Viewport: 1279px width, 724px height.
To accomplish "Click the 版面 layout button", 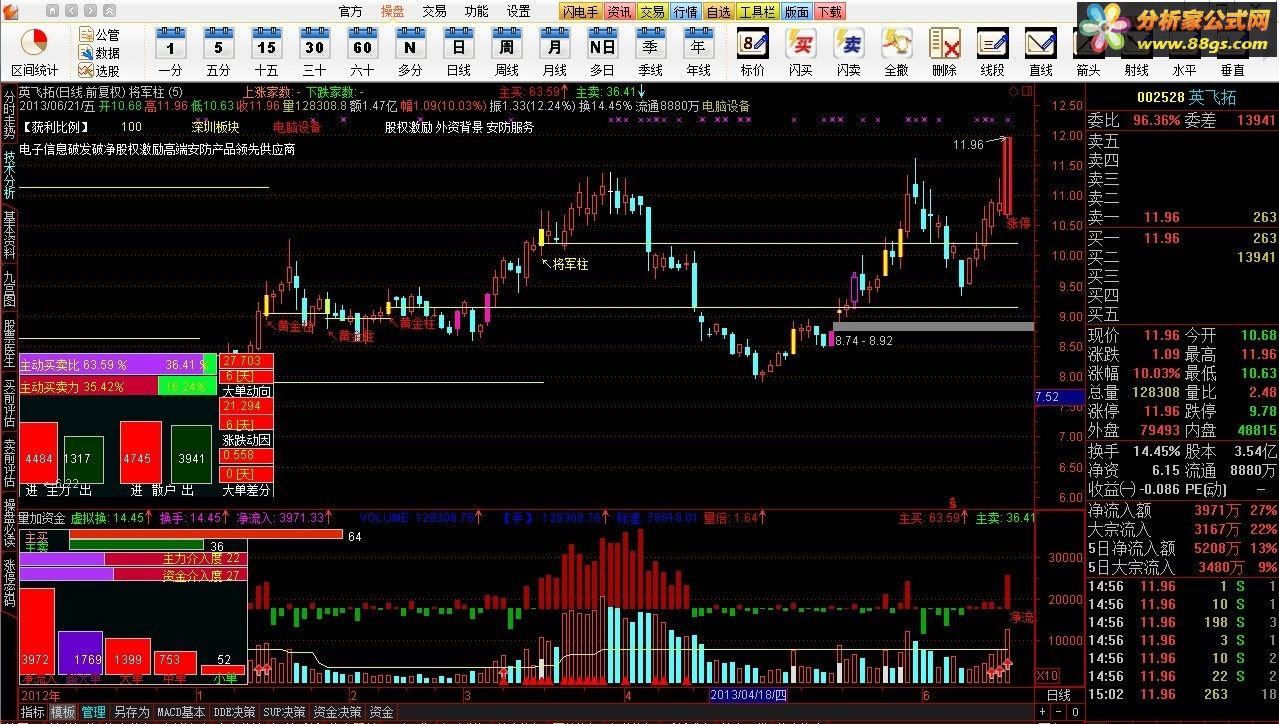I will (x=796, y=12).
